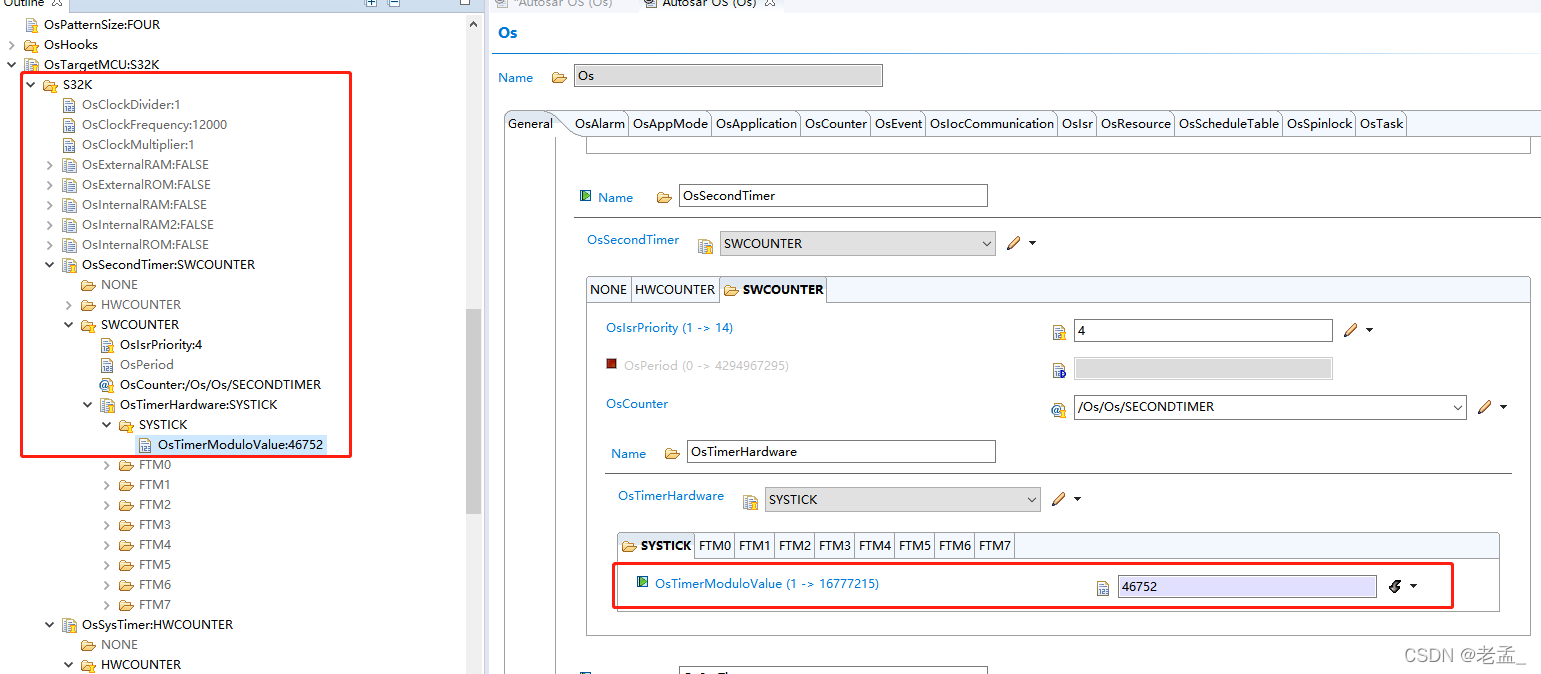The image size is (1541, 674).
Task: Collapse OsSecondTimer:SWCOUNTER node
Action: (50, 265)
